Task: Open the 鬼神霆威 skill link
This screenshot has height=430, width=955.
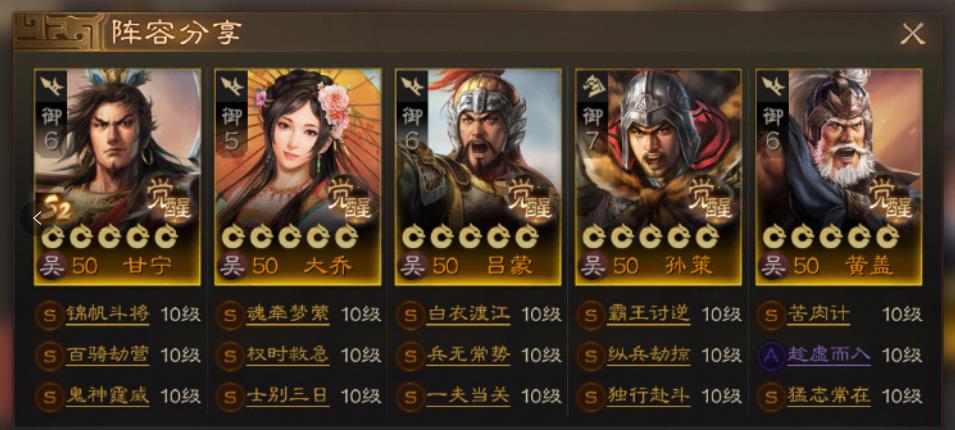Action: click(x=107, y=396)
